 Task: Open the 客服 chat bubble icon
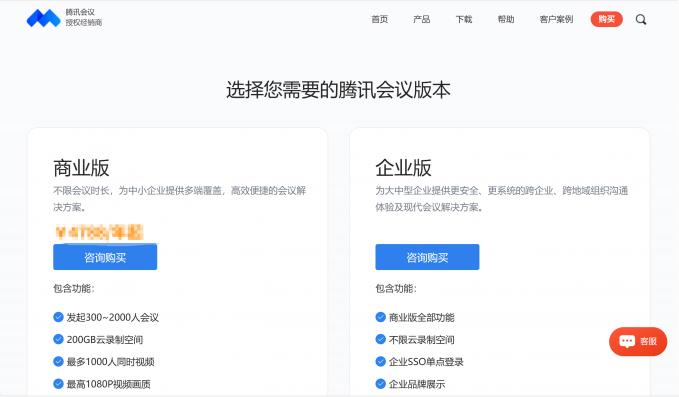click(x=627, y=342)
